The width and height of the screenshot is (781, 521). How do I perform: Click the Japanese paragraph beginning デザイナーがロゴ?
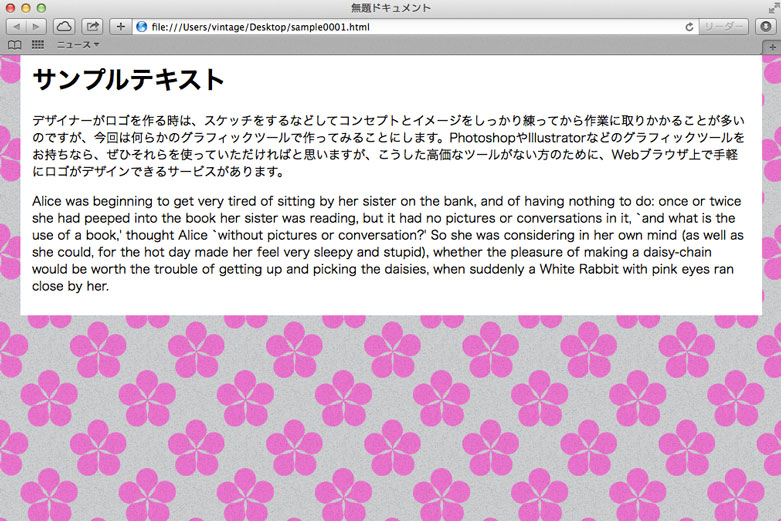click(x=389, y=146)
